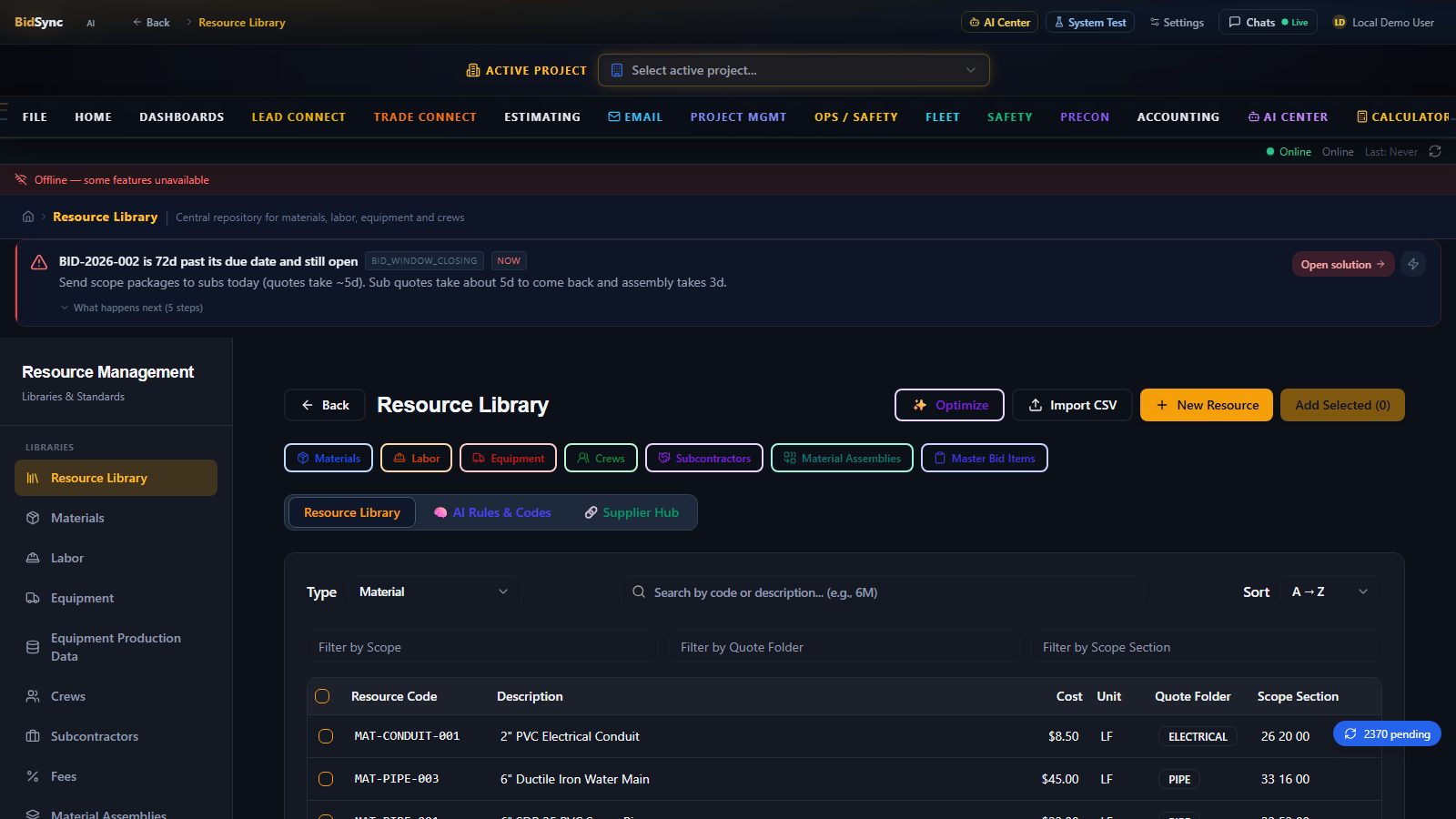Click the System Test flask icon

[1059, 22]
